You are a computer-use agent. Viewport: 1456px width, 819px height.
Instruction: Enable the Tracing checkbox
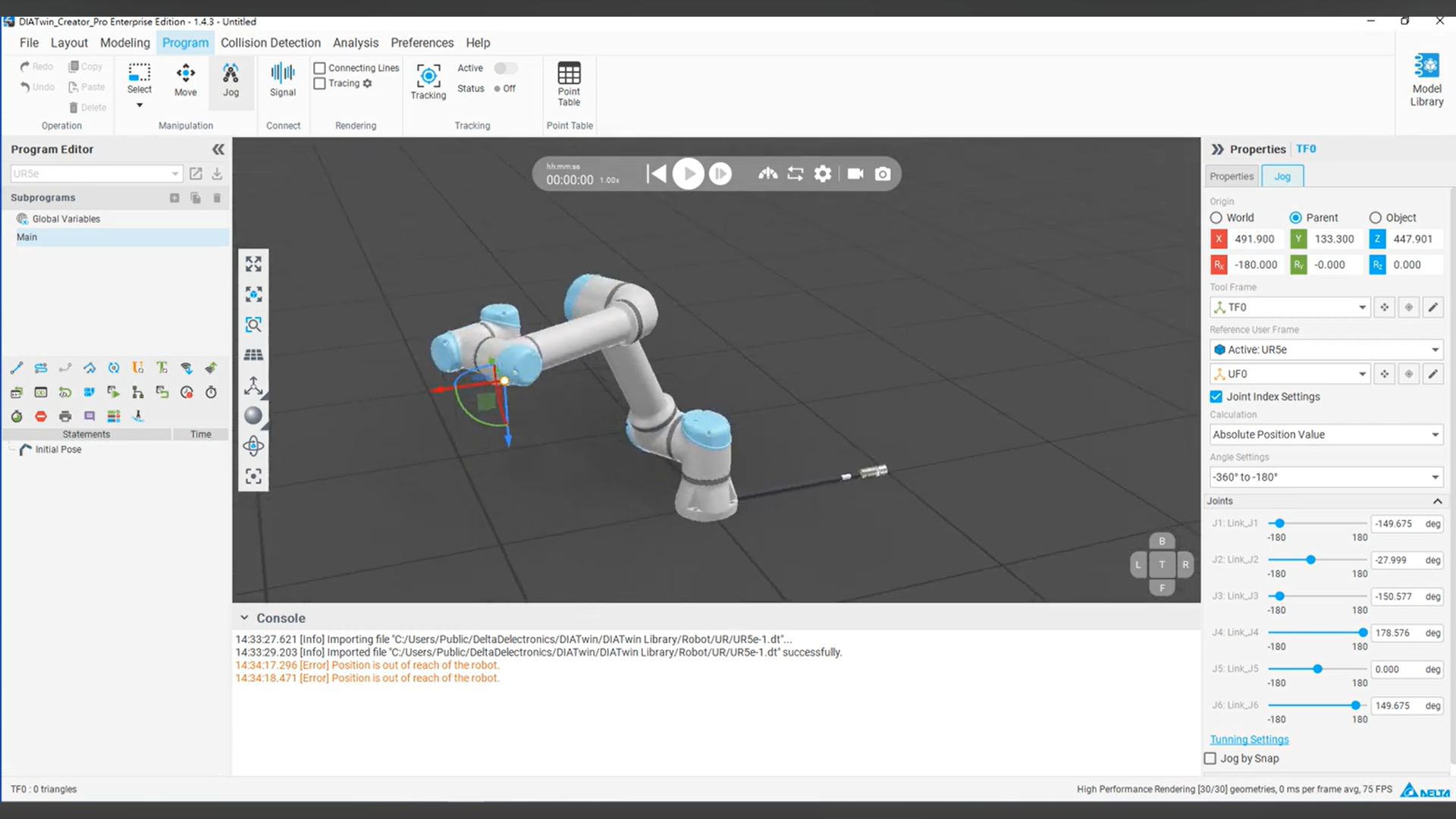coord(320,83)
